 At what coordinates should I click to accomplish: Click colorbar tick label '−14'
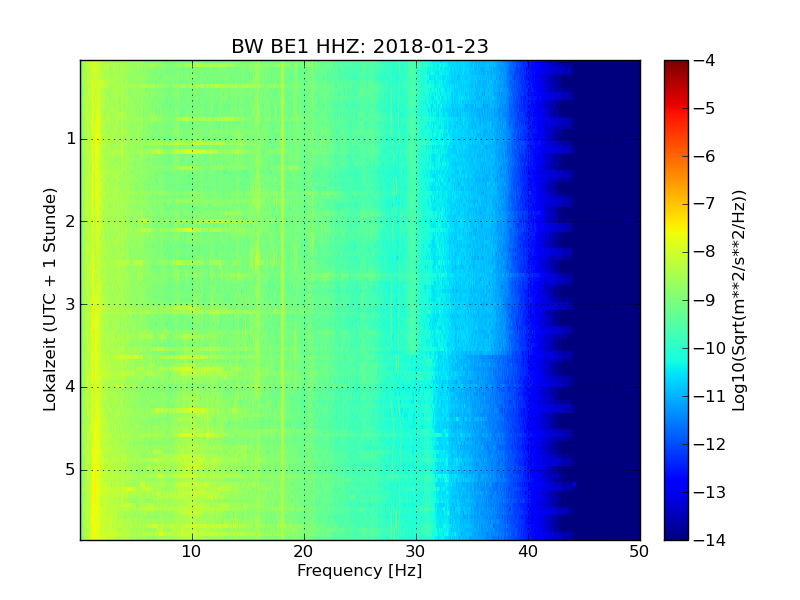(710, 540)
